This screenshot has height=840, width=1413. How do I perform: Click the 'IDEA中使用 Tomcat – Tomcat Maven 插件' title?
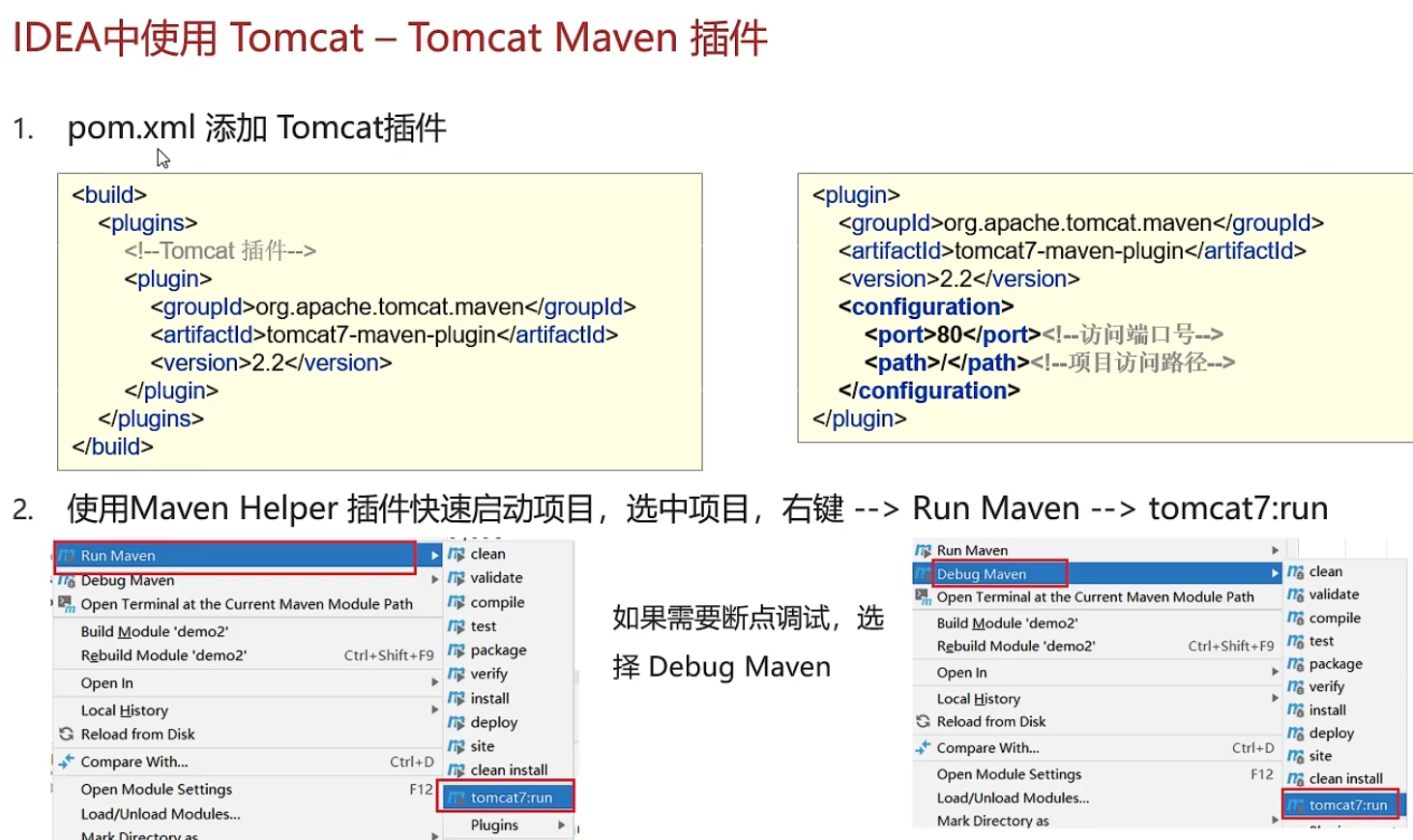pyautogui.click(x=390, y=39)
